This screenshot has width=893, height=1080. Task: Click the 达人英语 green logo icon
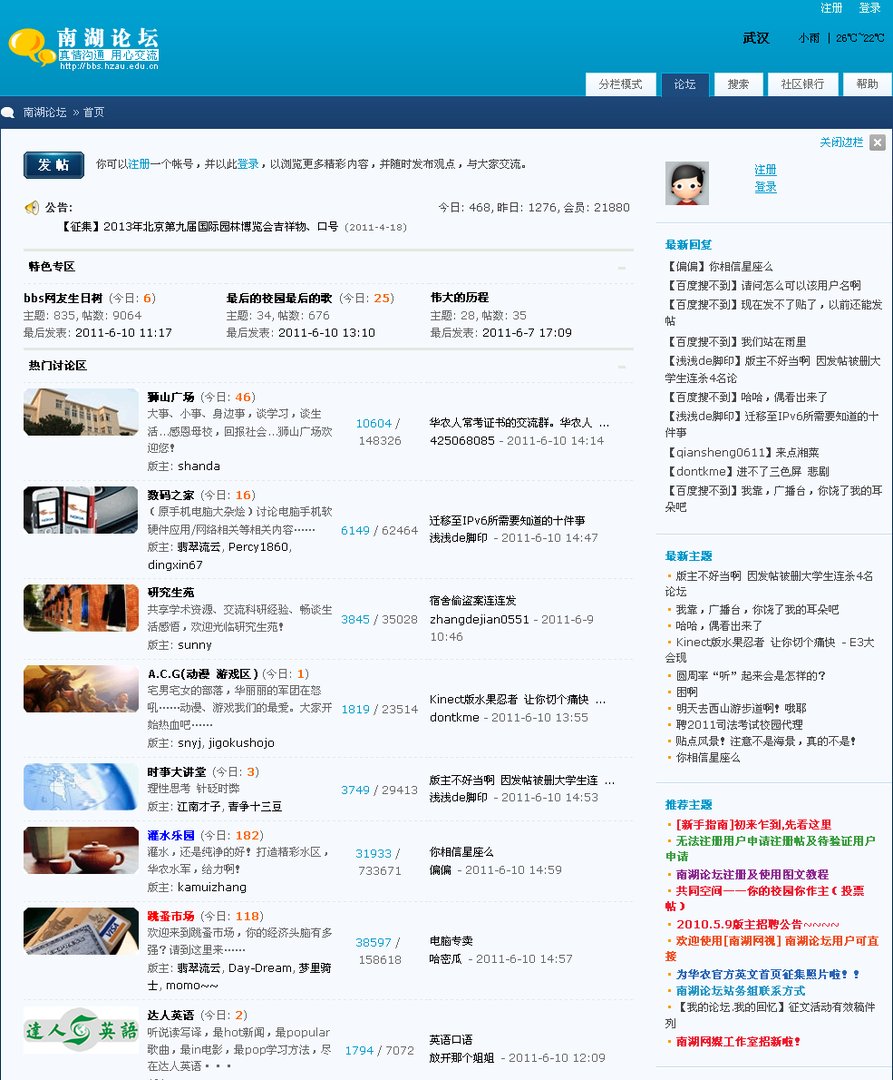point(80,1032)
